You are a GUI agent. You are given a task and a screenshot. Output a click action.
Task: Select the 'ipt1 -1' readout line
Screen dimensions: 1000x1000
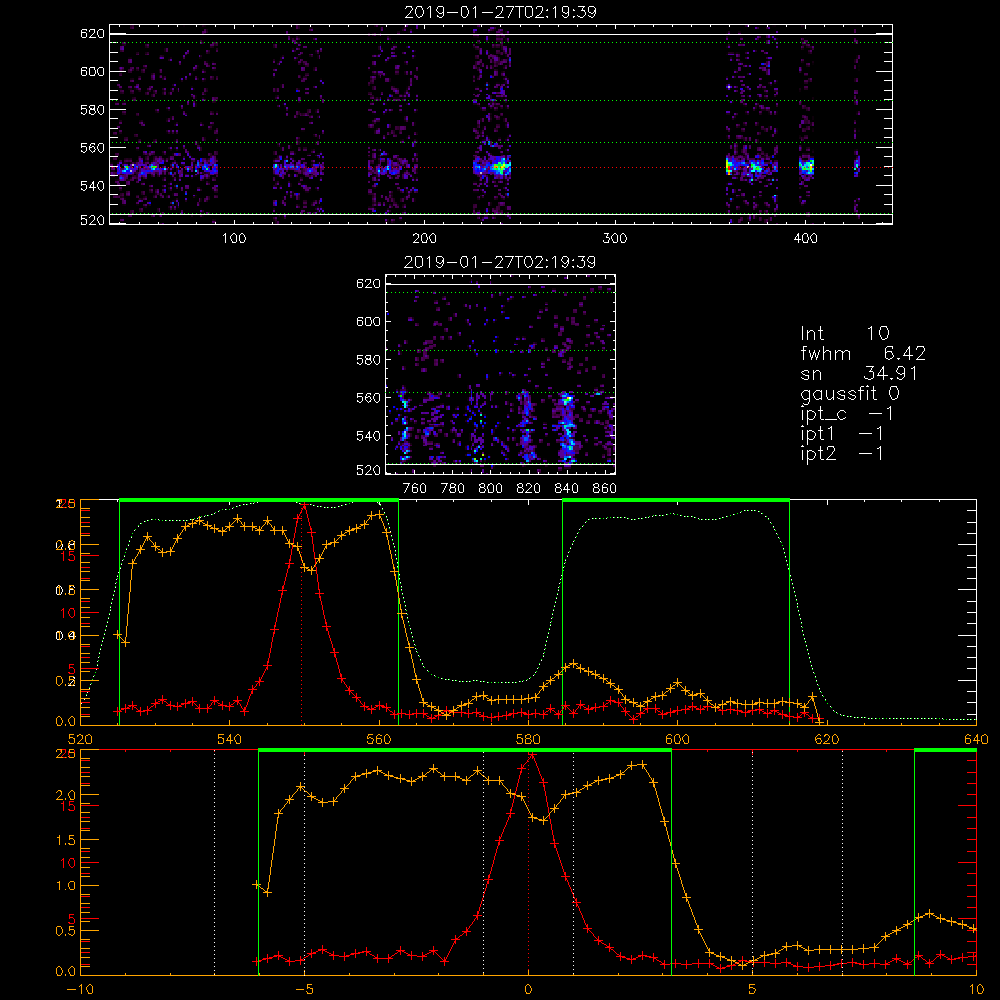841,434
